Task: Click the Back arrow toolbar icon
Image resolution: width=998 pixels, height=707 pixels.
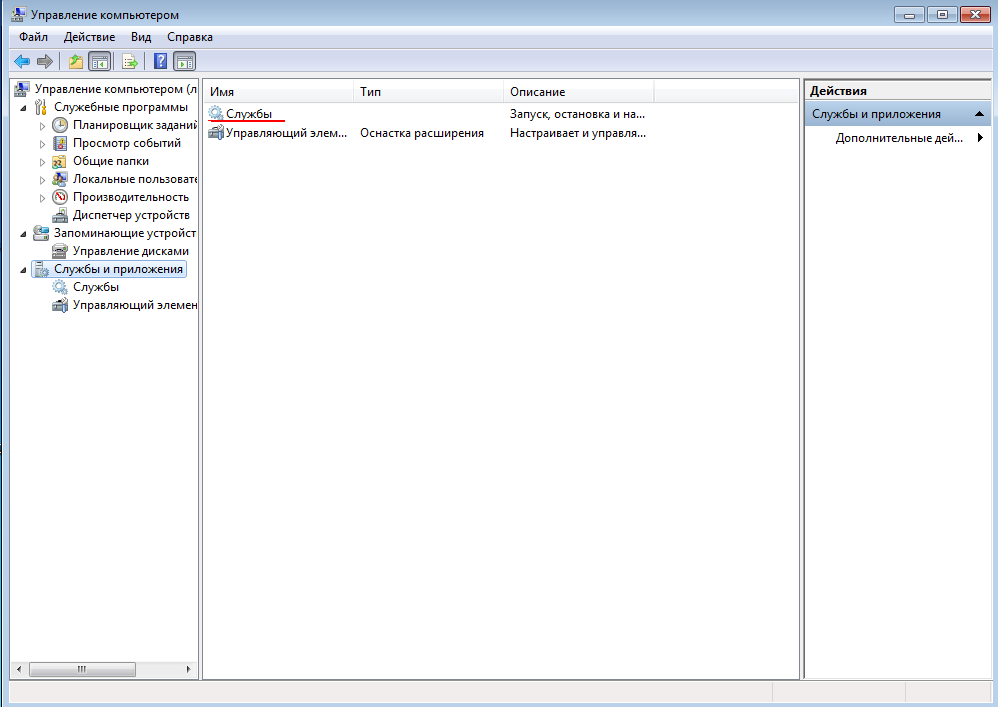Action: pos(22,62)
